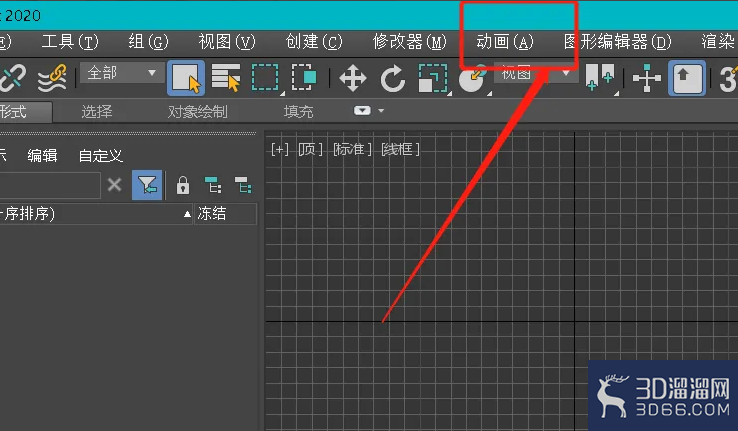
Task: Activate the Select and Move tool
Action: (x=353, y=78)
